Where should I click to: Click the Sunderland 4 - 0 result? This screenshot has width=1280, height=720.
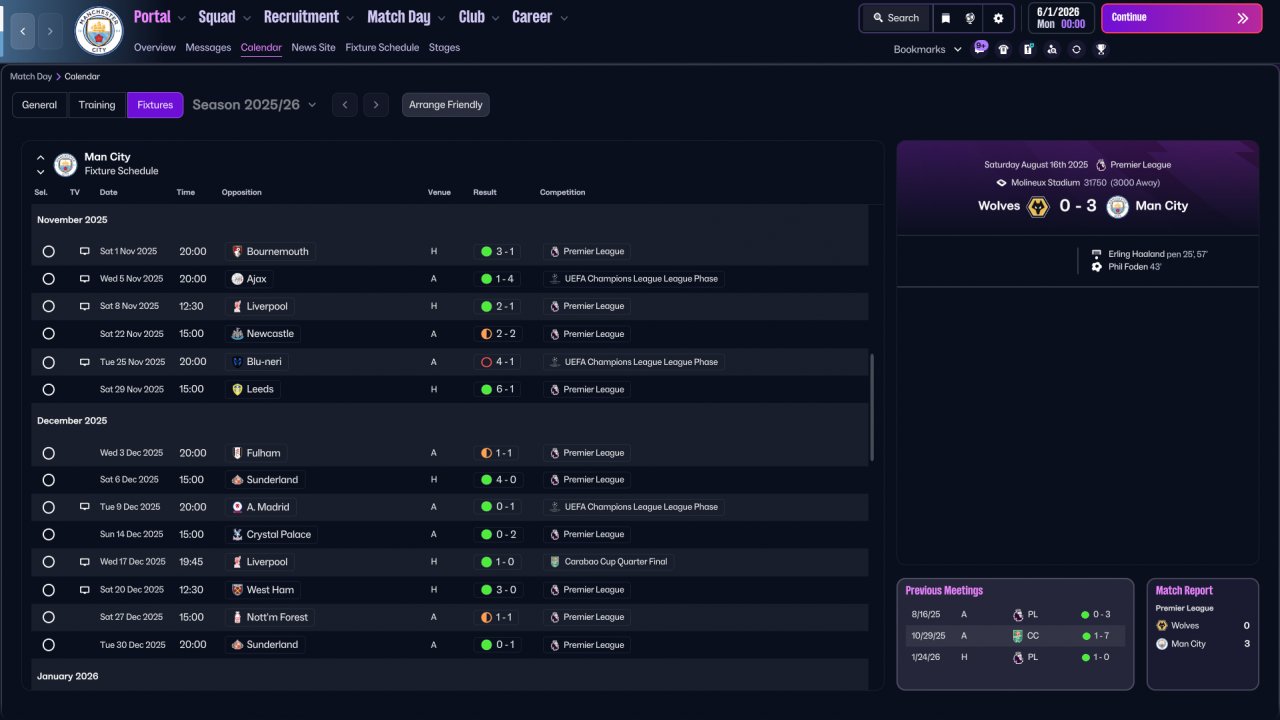[x=498, y=480]
